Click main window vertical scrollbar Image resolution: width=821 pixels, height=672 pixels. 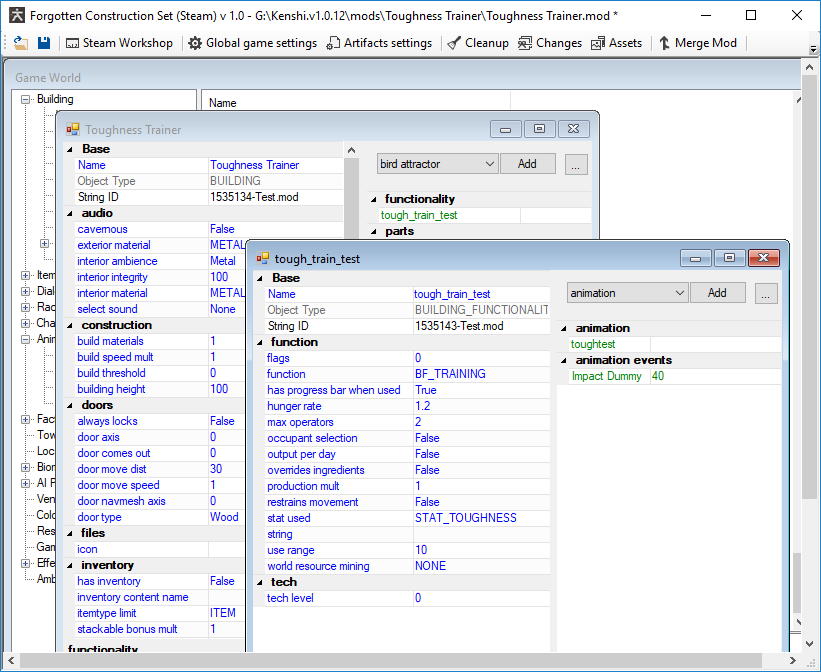point(809,288)
